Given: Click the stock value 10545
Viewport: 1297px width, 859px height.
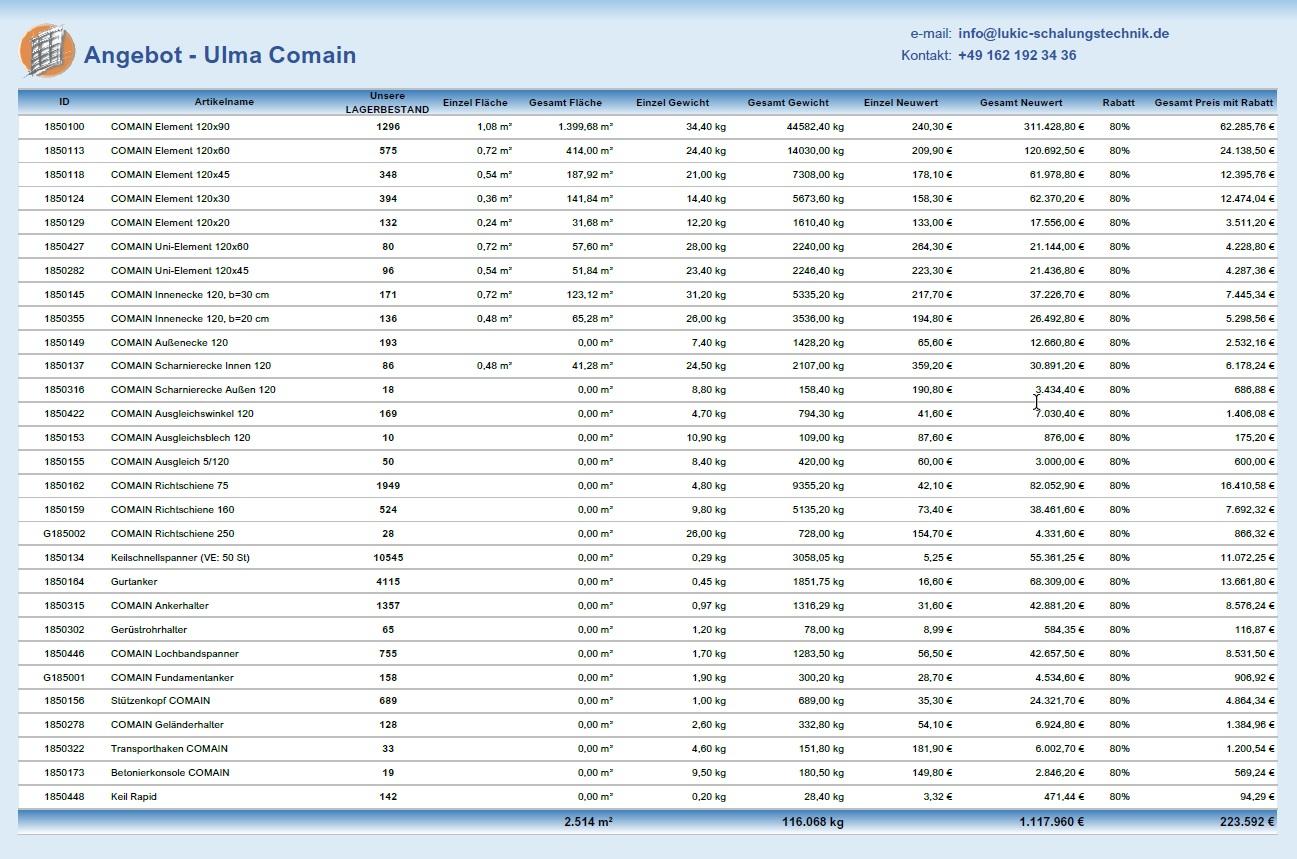Looking at the screenshot, I should coord(387,557).
